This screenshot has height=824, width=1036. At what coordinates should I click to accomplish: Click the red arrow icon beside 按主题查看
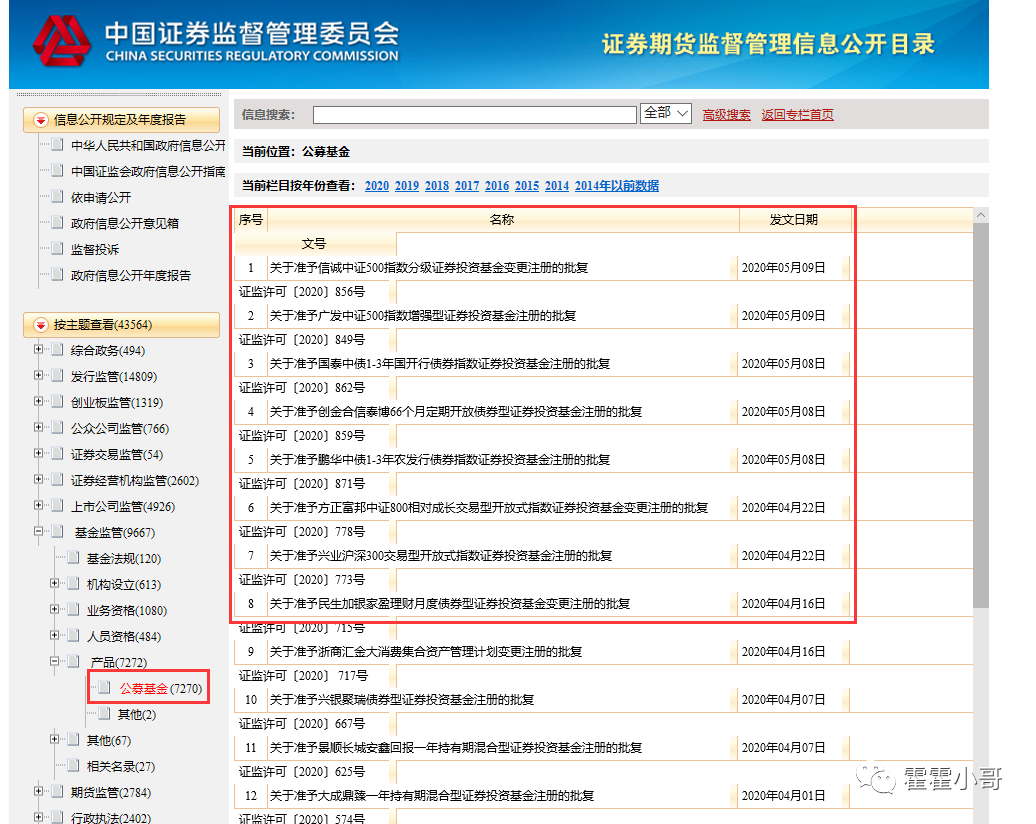(x=41, y=325)
